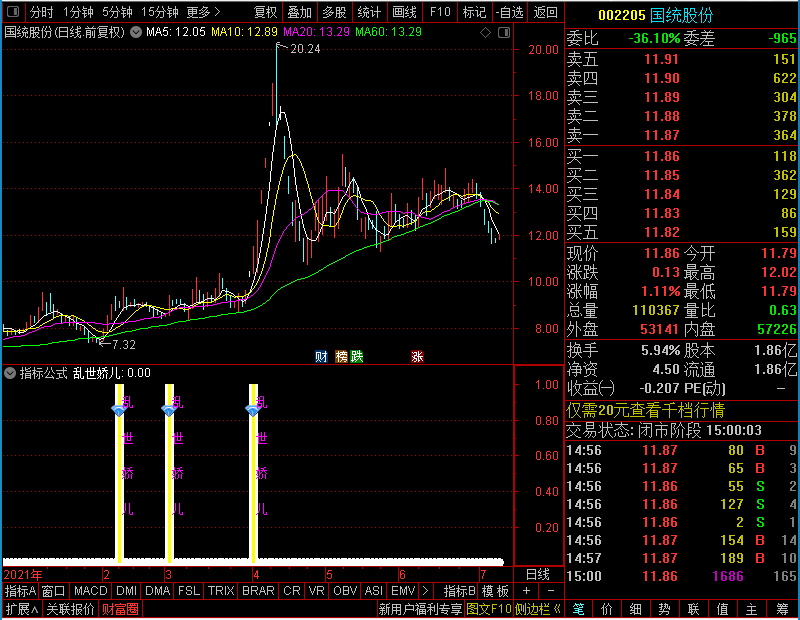This screenshot has width=800, height=620.
Task: Select the BRAR indicator tab
Action: [258, 591]
